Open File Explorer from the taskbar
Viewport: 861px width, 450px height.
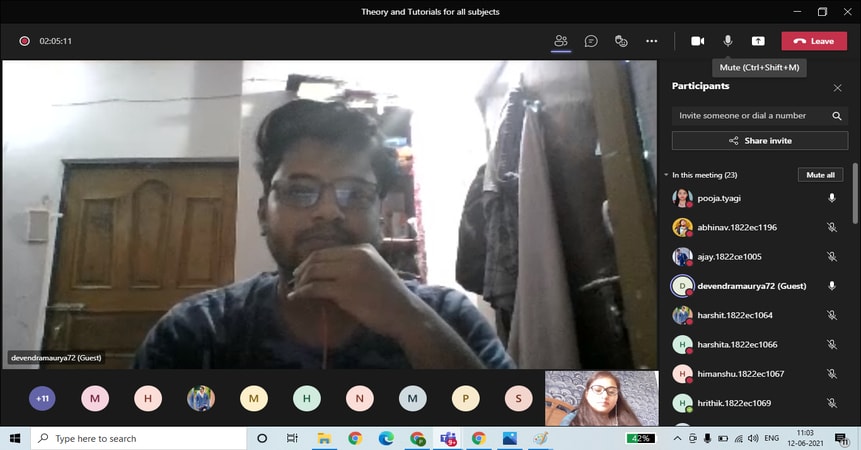pyautogui.click(x=324, y=438)
